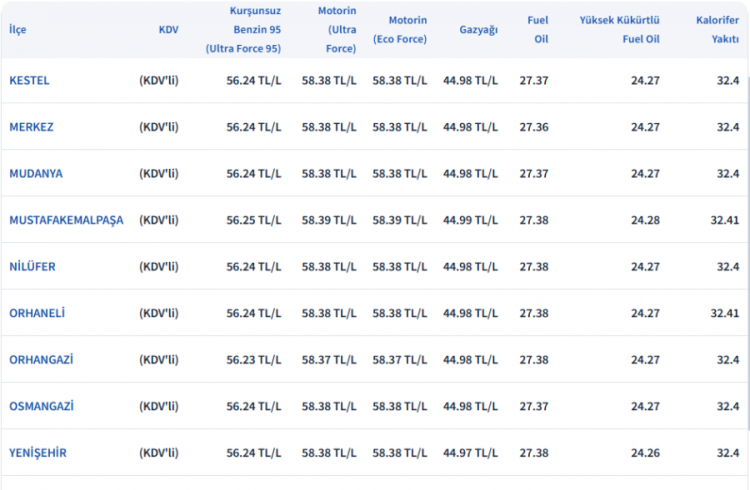The height and width of the screenshot is (490, 750).
Task: Click the Gazyağı column header
Action: (x=478, y=30)
